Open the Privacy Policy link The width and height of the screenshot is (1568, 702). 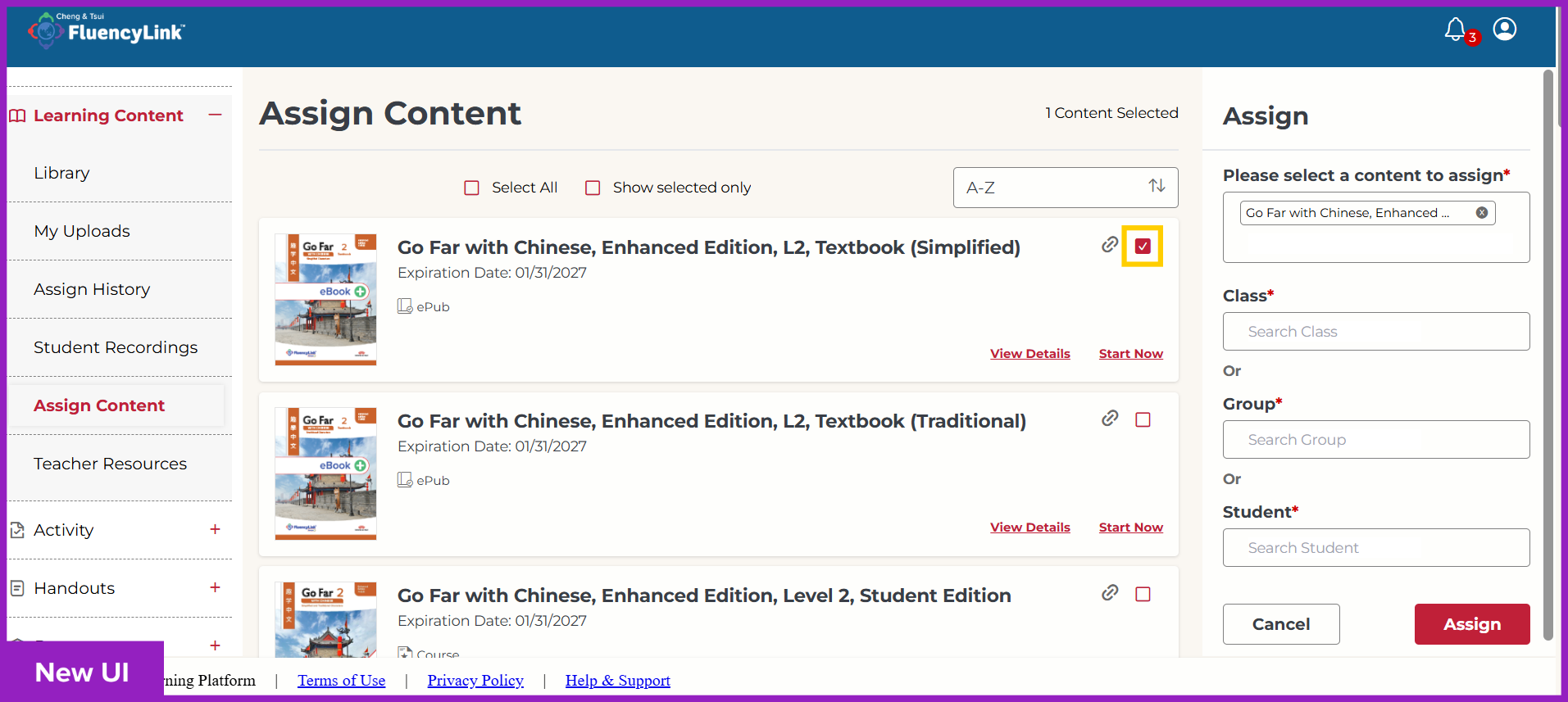tap(475, 681)
